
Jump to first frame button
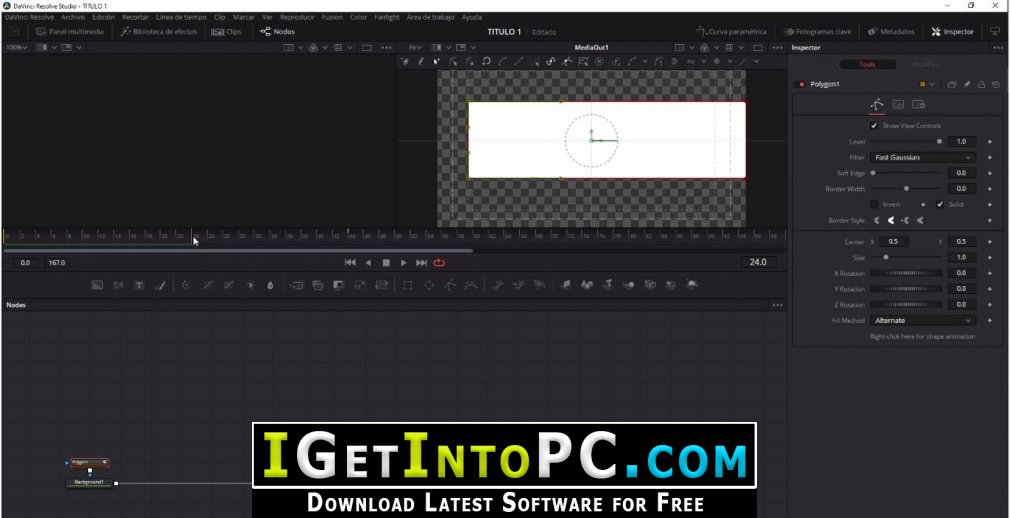(350, 262)
